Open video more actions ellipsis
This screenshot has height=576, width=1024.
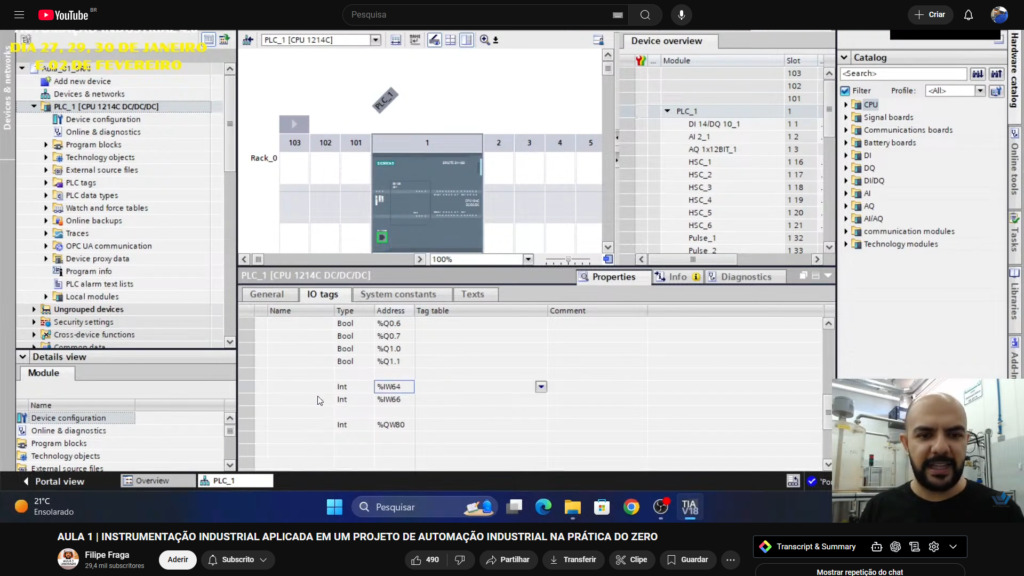(731, 560)
